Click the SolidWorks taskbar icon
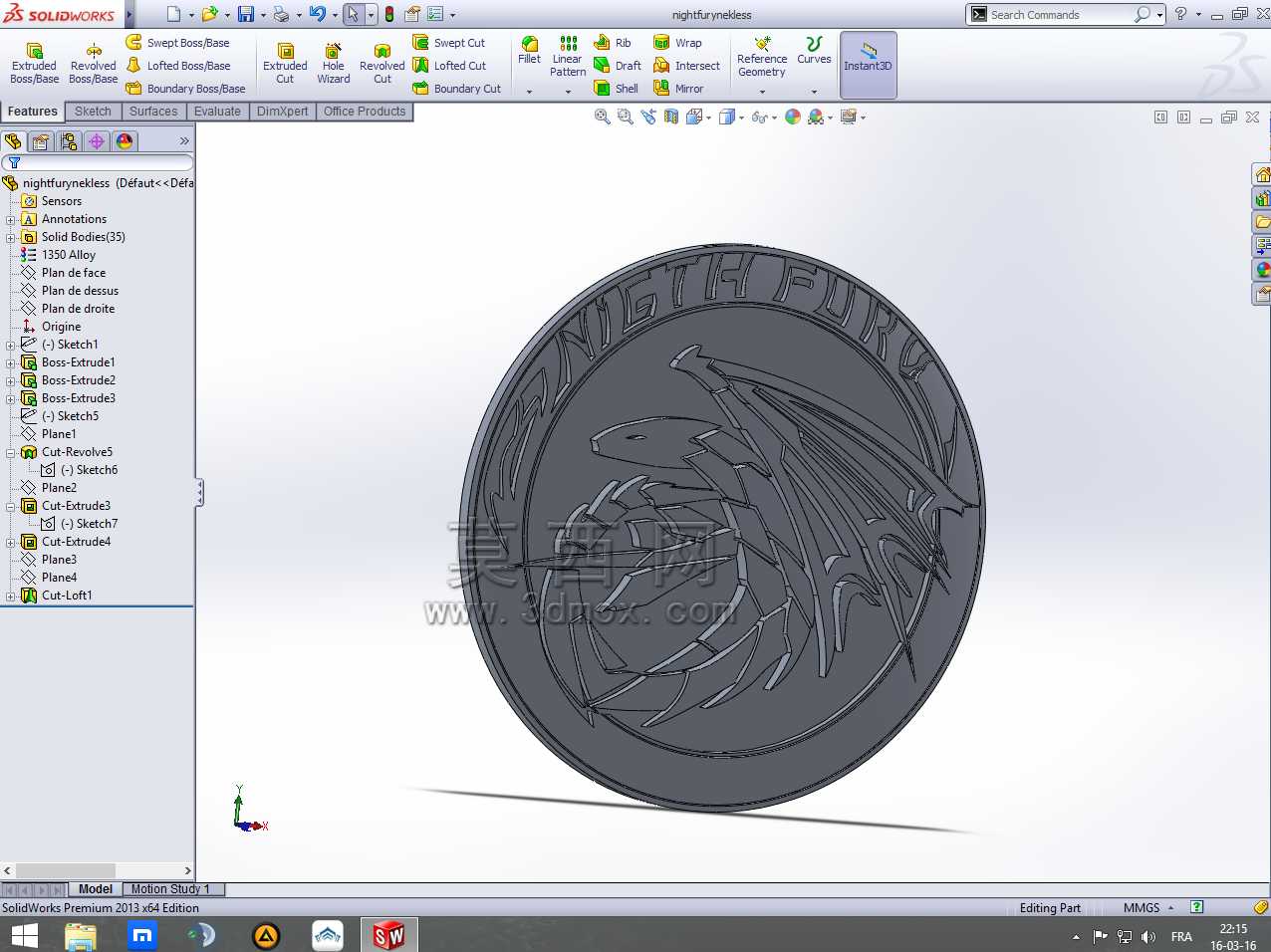This screenshot has width=1271, height=952. pos(388,935)
